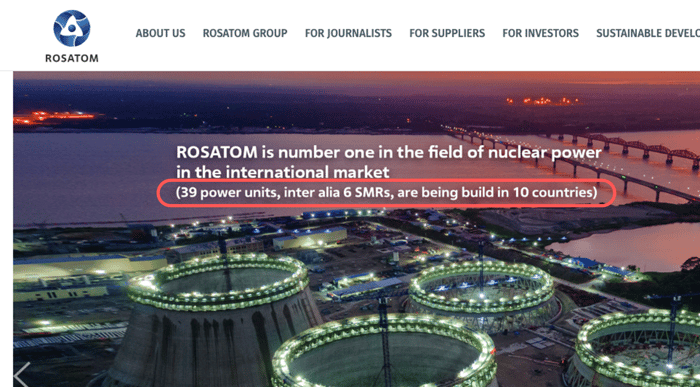Viewport: 700px width, 387px height.
Task: Click the orange lights on left shoreline
Action: pyautogui.click(x=54, y=117)
